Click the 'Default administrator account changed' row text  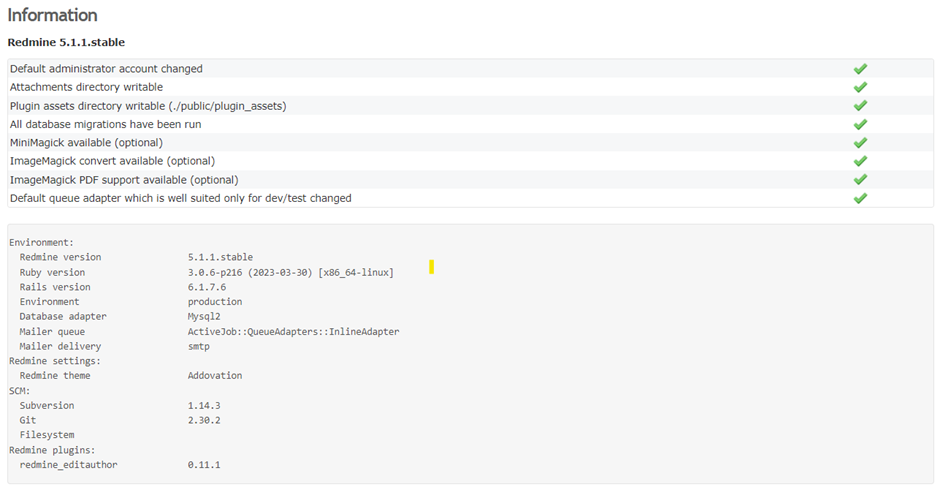pos(106,69)
